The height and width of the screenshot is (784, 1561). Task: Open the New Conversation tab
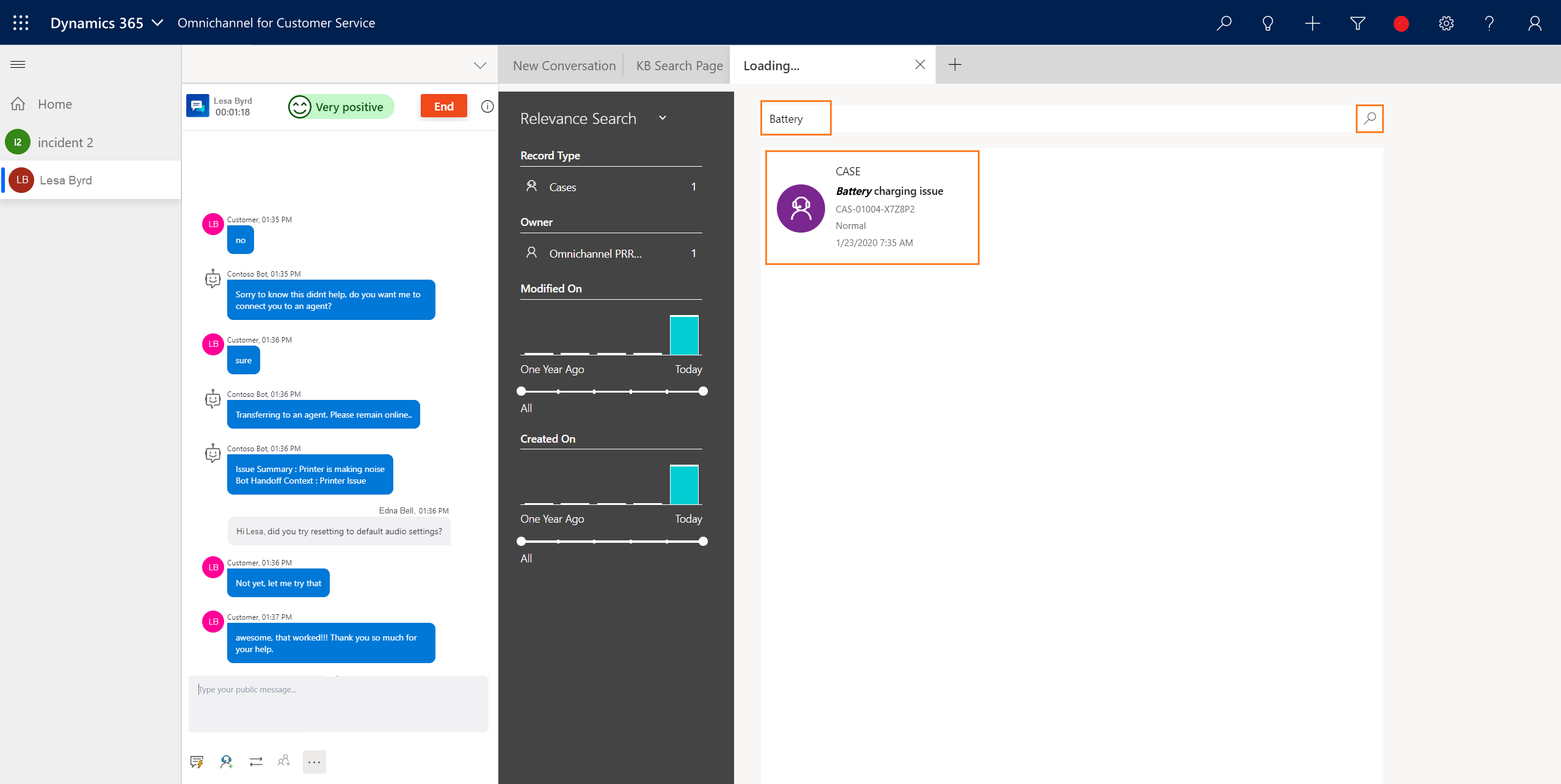pos(564,65)
